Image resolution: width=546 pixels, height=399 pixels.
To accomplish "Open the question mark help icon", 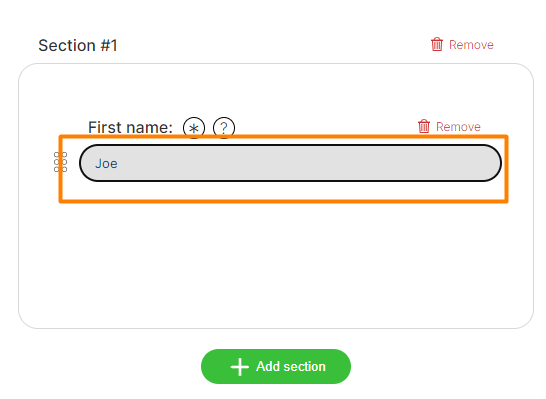I will [x=224, y=128].
